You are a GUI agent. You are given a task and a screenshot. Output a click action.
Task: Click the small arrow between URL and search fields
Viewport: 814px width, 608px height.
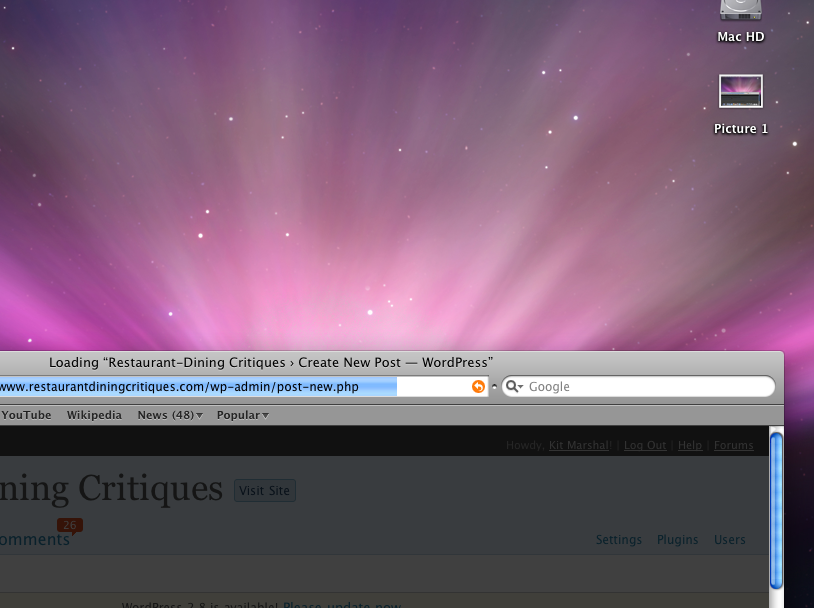coord(494,387)
